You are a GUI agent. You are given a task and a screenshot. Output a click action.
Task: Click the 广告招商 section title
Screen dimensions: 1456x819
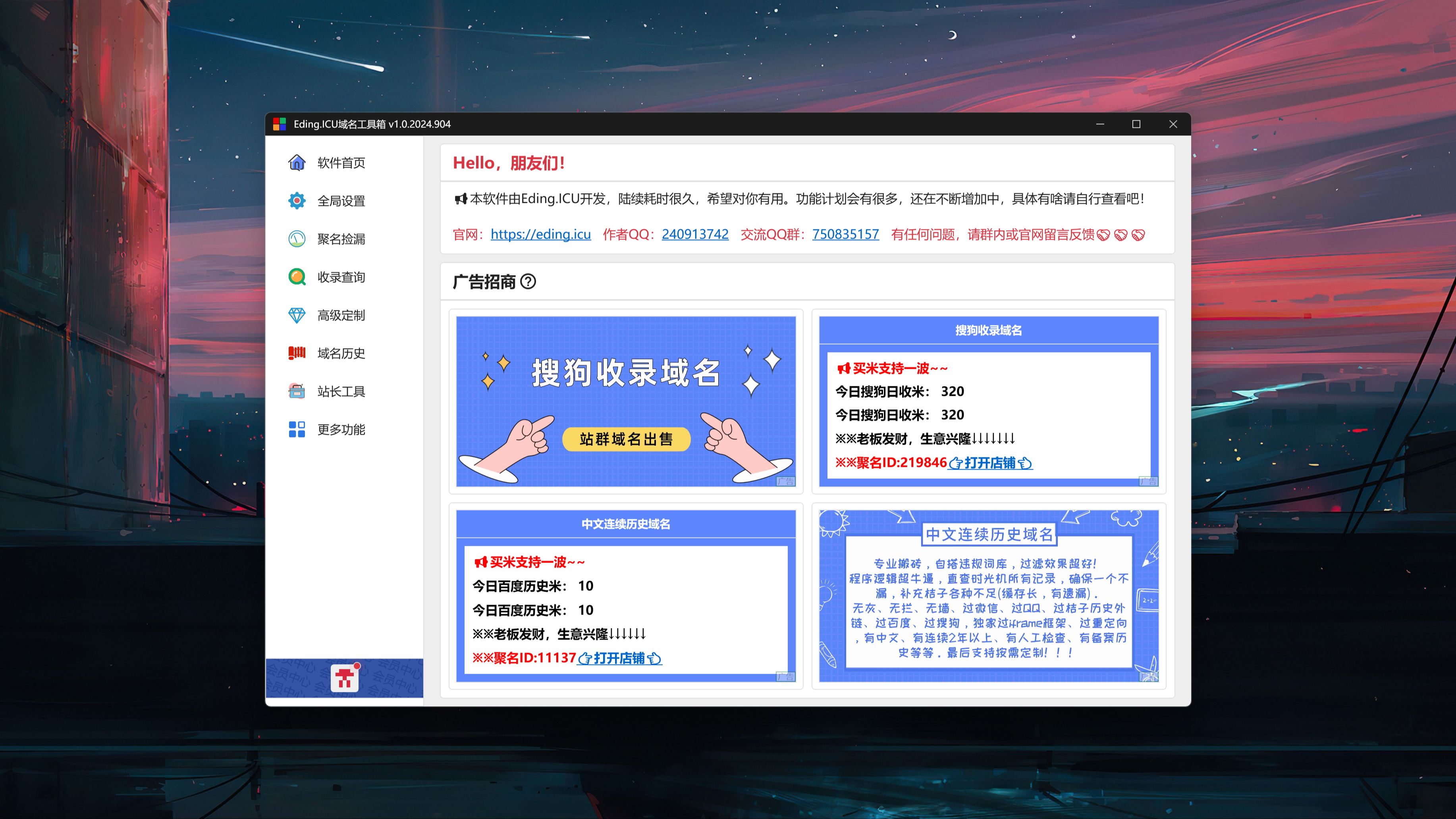[484, 281]
